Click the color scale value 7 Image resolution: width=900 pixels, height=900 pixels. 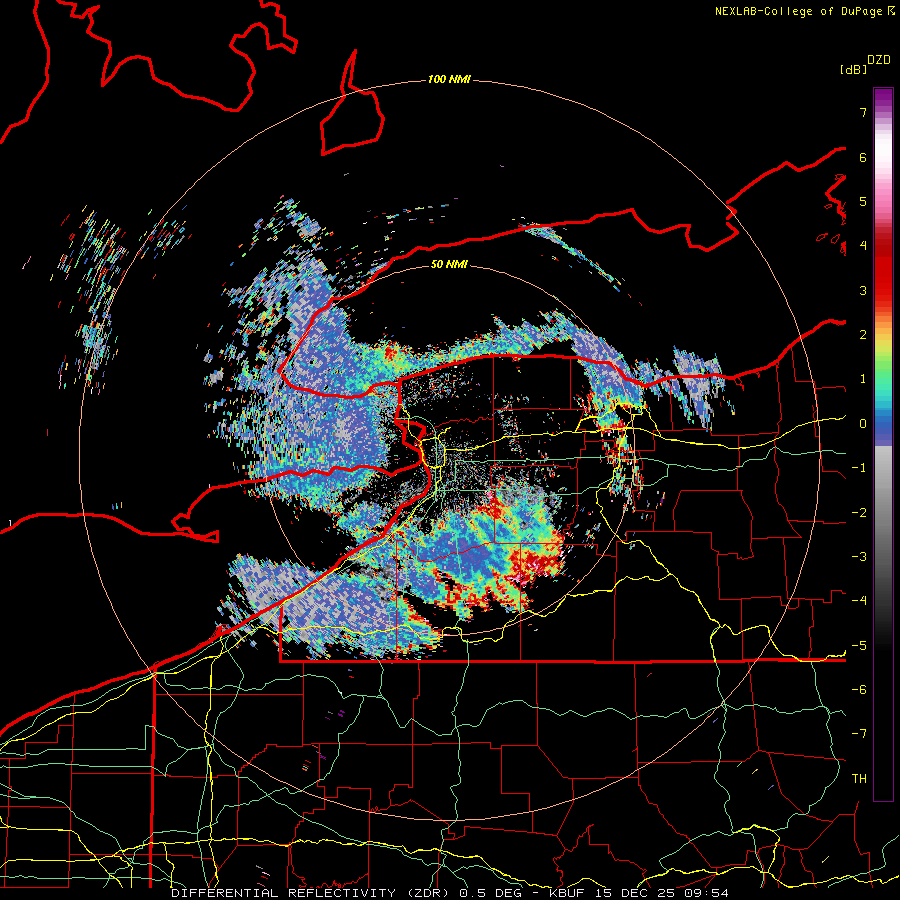click(x=863, y=112)
